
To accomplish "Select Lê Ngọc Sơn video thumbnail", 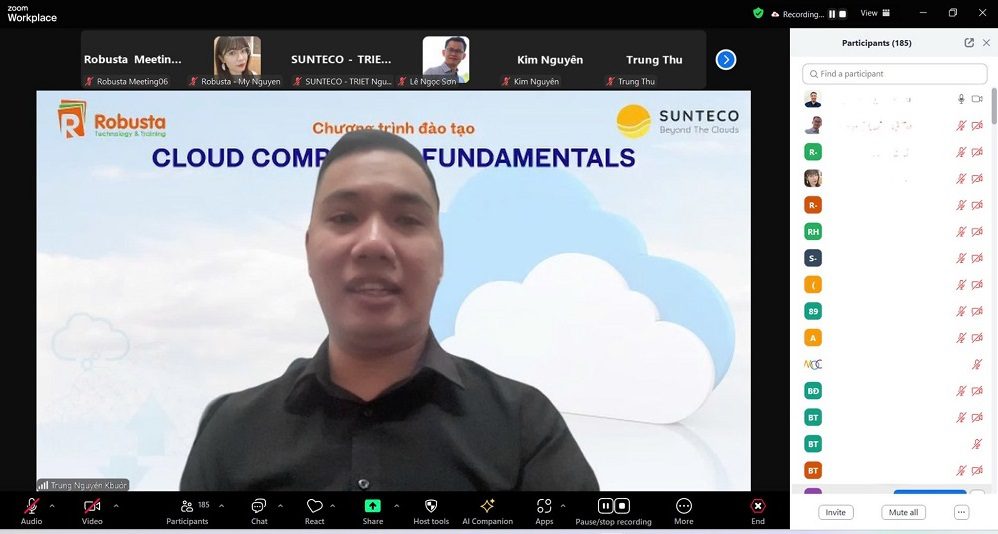I will (446, 60).
